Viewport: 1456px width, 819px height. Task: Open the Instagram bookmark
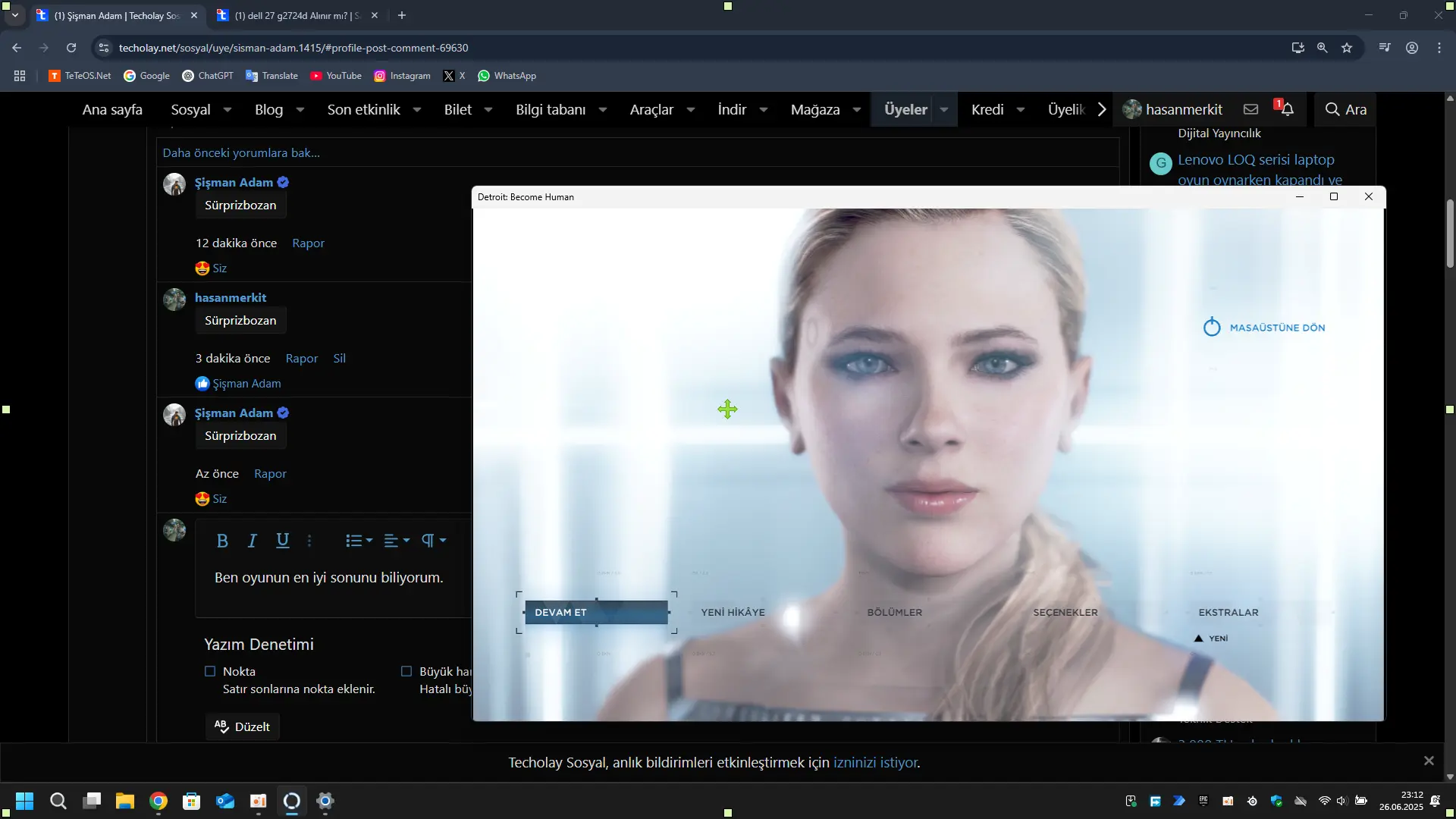(x=403, y=76)
